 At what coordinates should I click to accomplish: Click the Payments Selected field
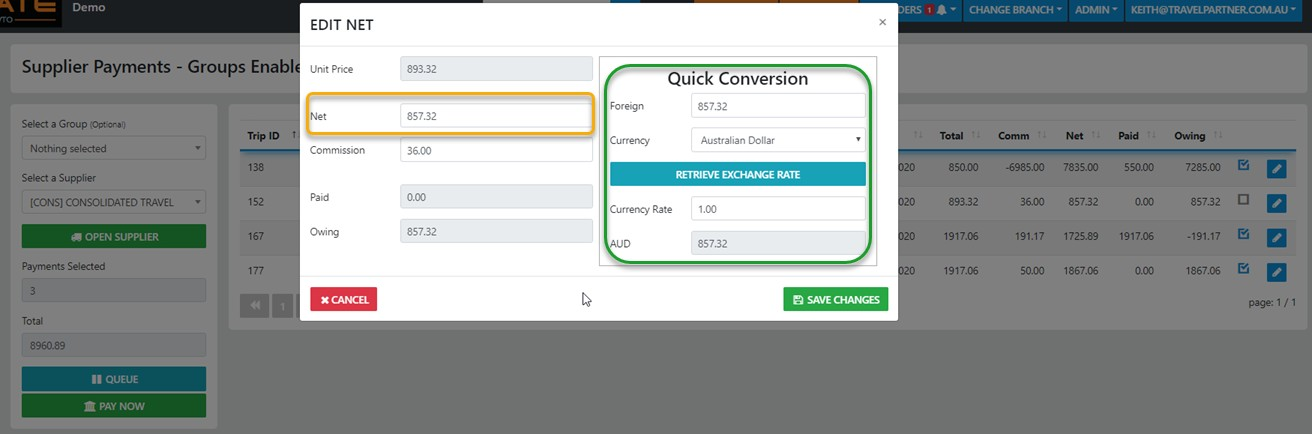tap(114, 290)
